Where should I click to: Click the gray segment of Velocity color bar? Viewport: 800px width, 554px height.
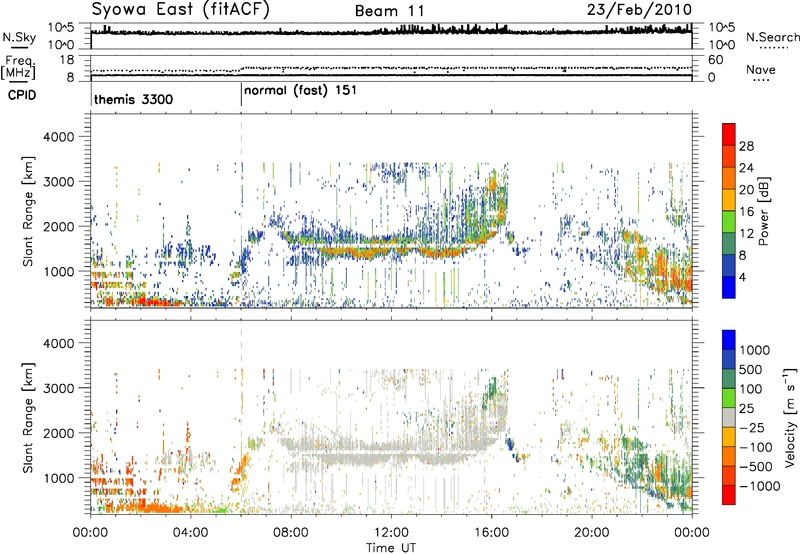[729, 417]
